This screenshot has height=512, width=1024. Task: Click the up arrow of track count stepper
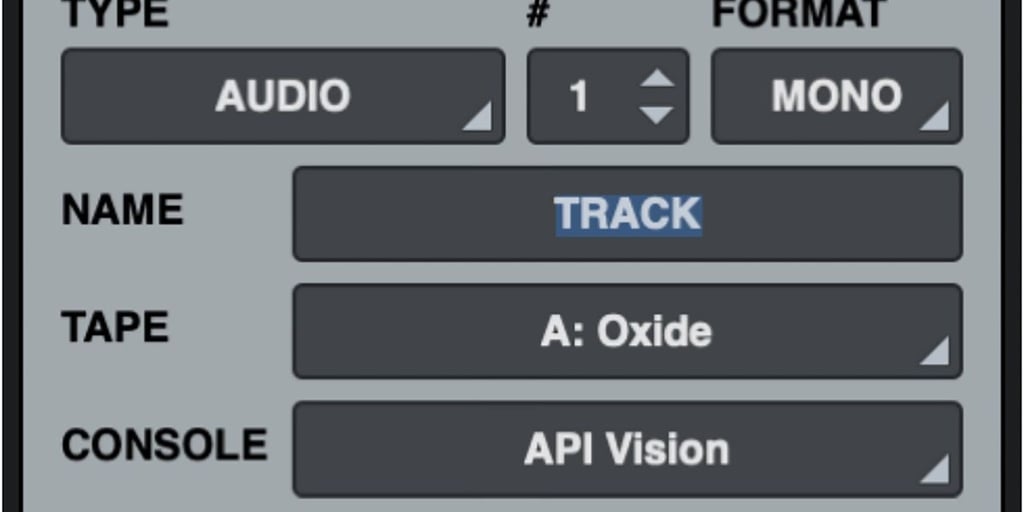point(656,78)
